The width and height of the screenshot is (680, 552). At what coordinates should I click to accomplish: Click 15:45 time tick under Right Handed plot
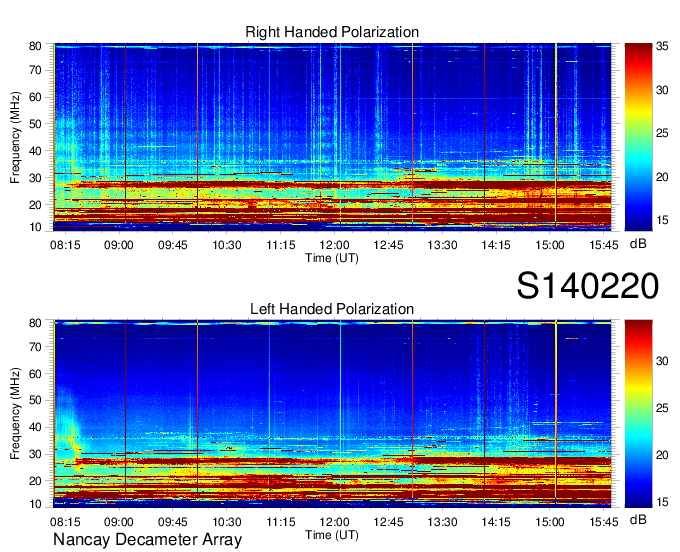tap(604, 245)
